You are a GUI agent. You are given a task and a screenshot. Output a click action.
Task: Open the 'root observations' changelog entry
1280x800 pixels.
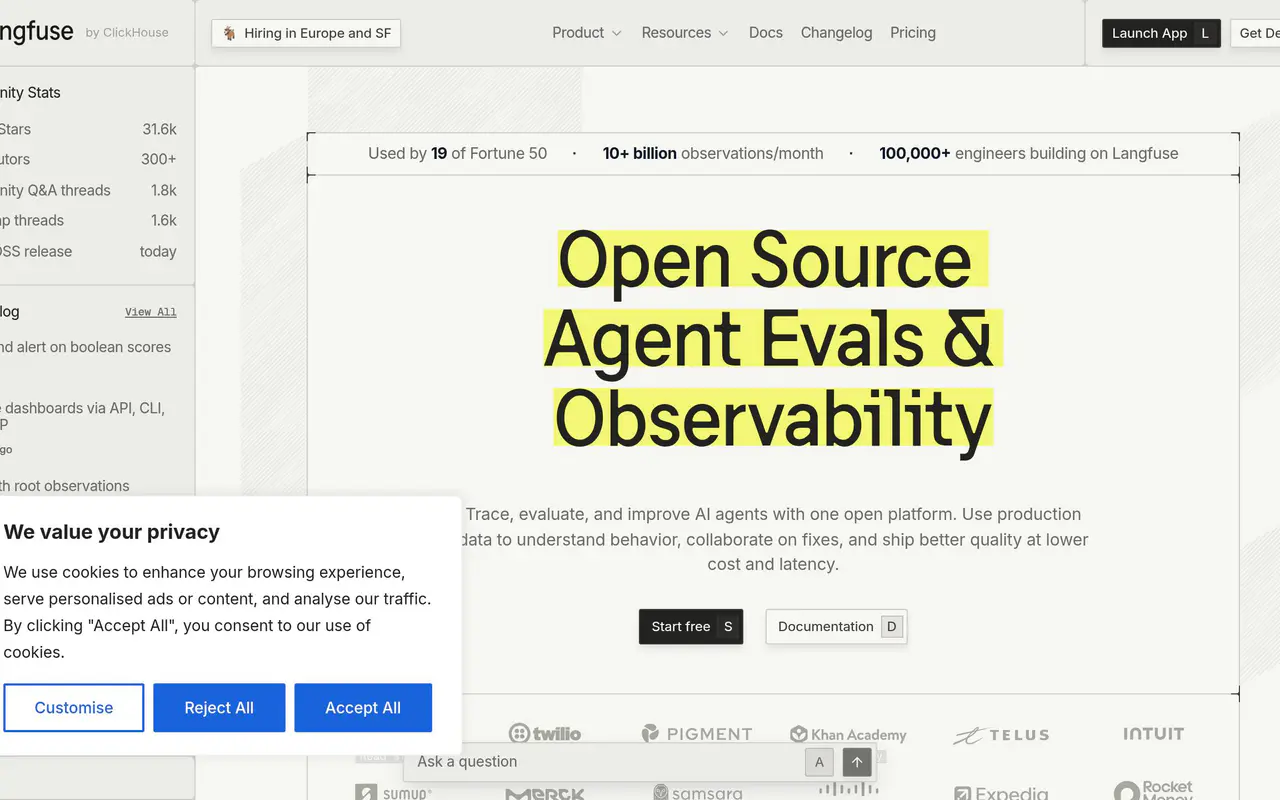(x=65, y=486)
